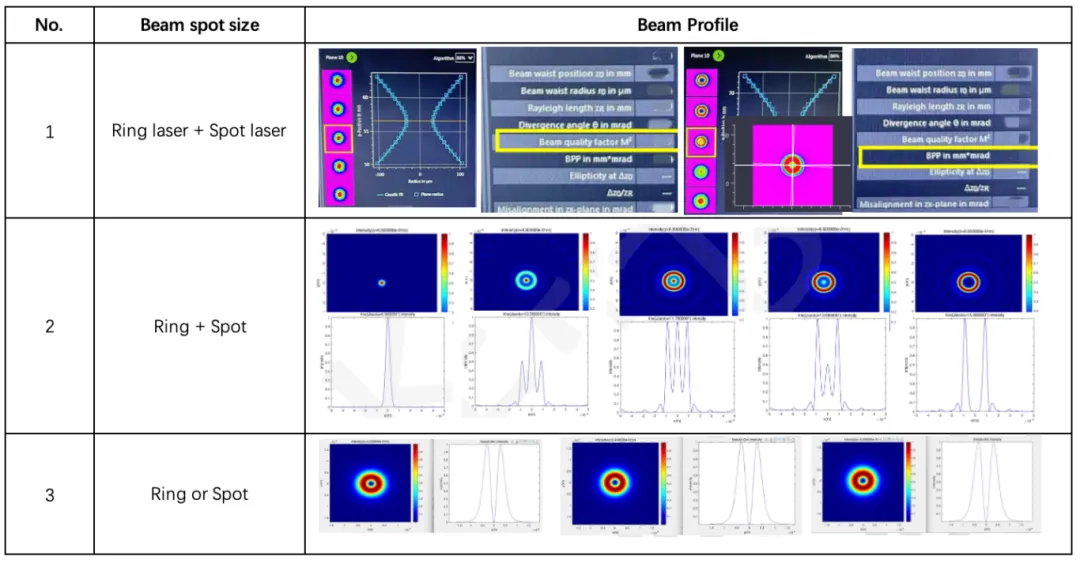Click the Beam Profile column header
The image size is (1080, 564).
click(689, 25)
